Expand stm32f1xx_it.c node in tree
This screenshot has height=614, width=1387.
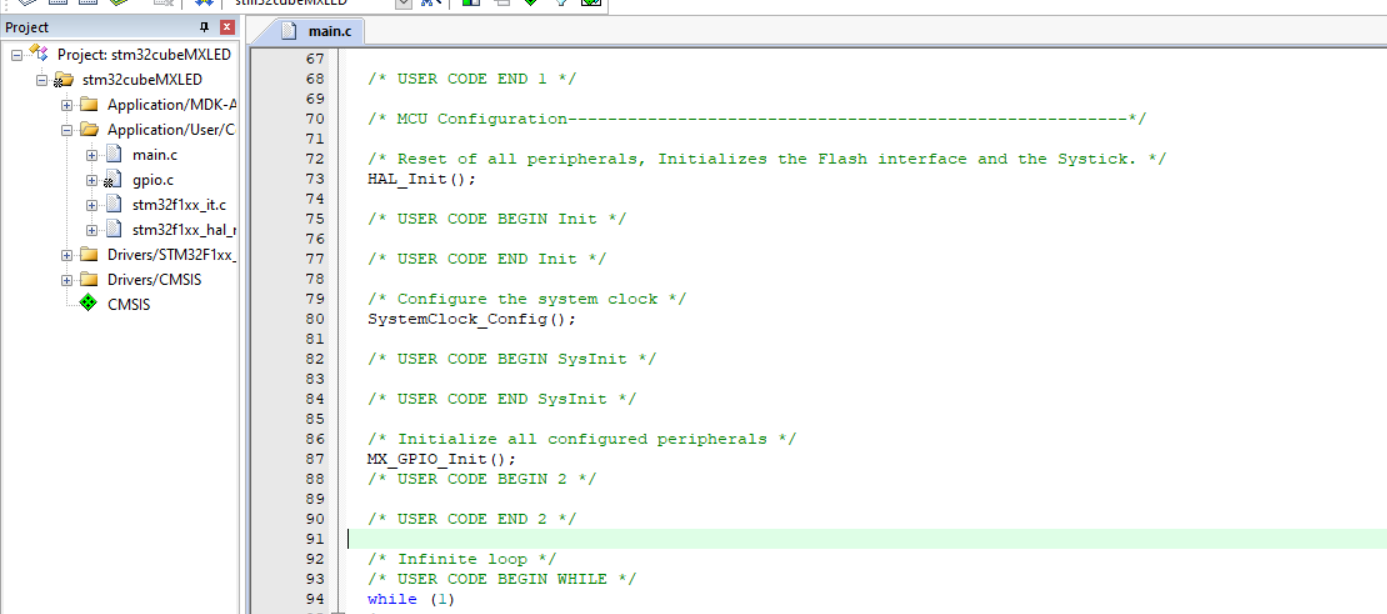pyautogui.click(x=92, y=204)
